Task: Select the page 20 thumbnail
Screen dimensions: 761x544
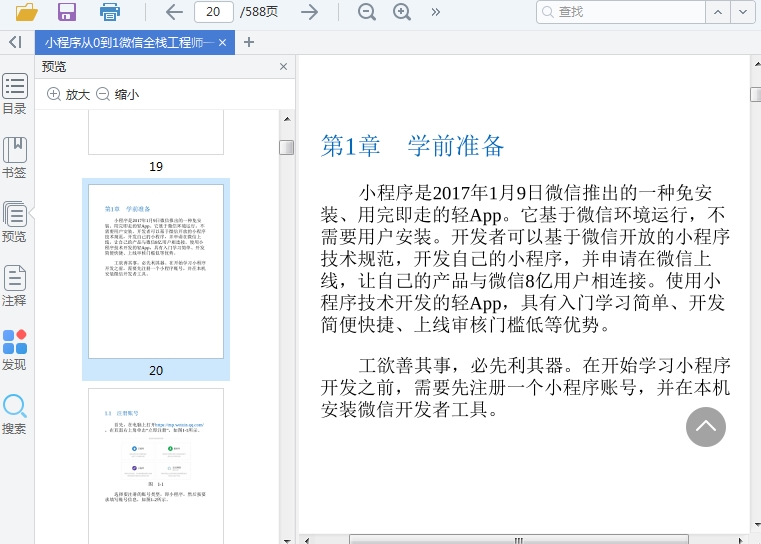Action: (156, 271)
